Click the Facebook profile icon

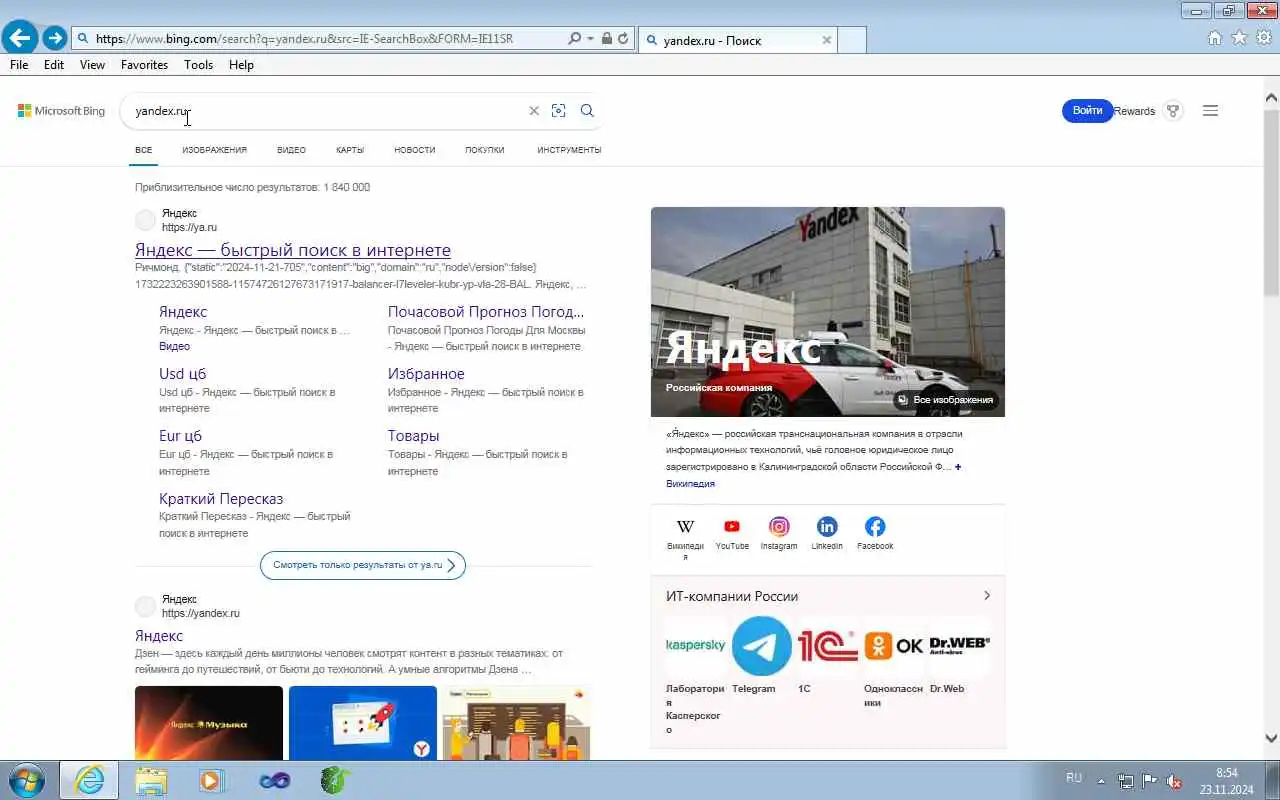tap(875, 527)
